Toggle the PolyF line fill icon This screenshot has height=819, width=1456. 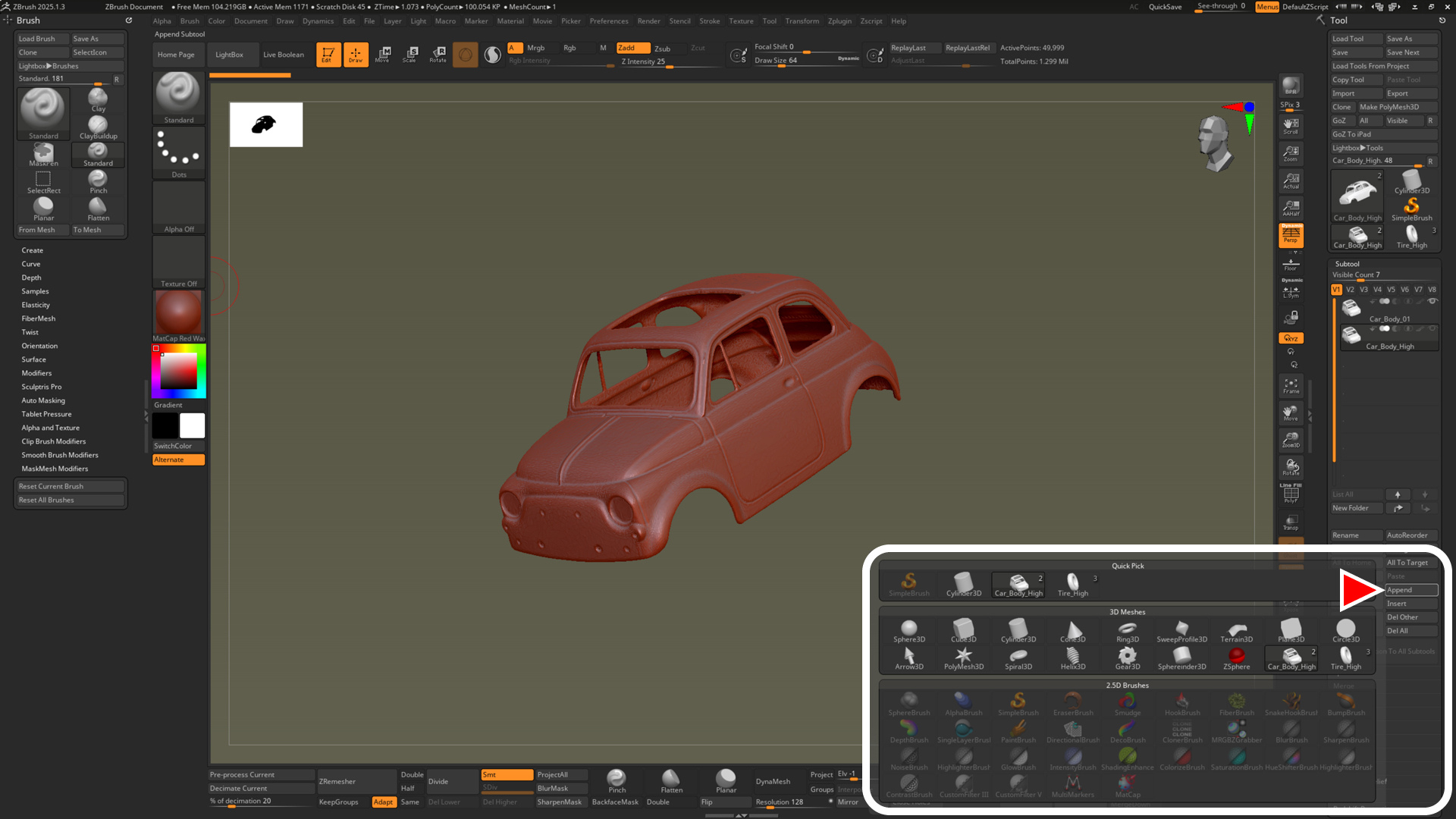(1291, 494)
